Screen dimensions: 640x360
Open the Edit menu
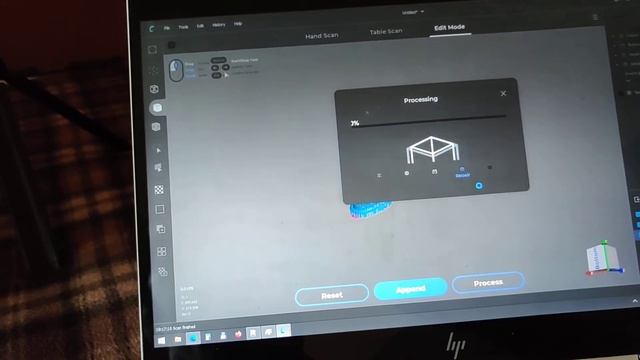pos(200,26)
